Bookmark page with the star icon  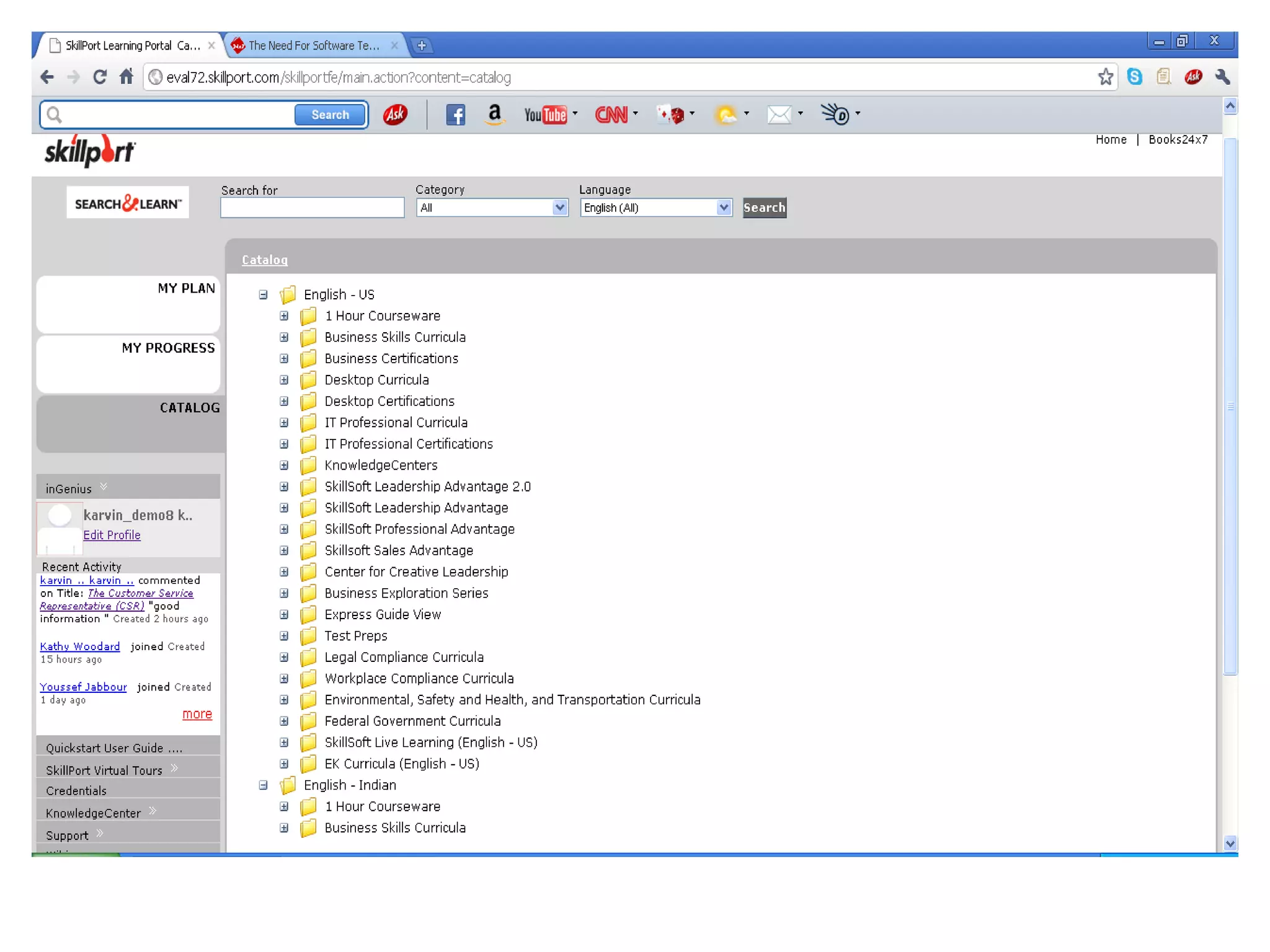[1105, 77]
